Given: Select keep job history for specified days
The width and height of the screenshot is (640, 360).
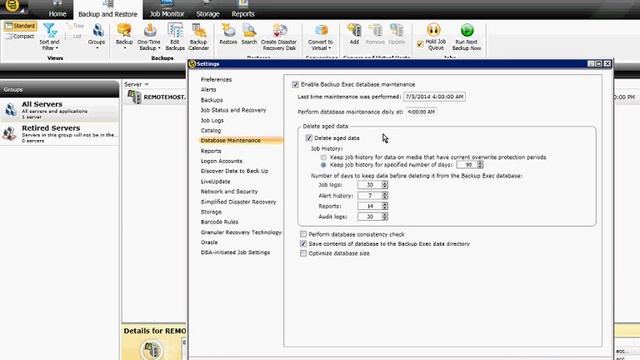Looking at the screenshot, I should click(323, 165).
